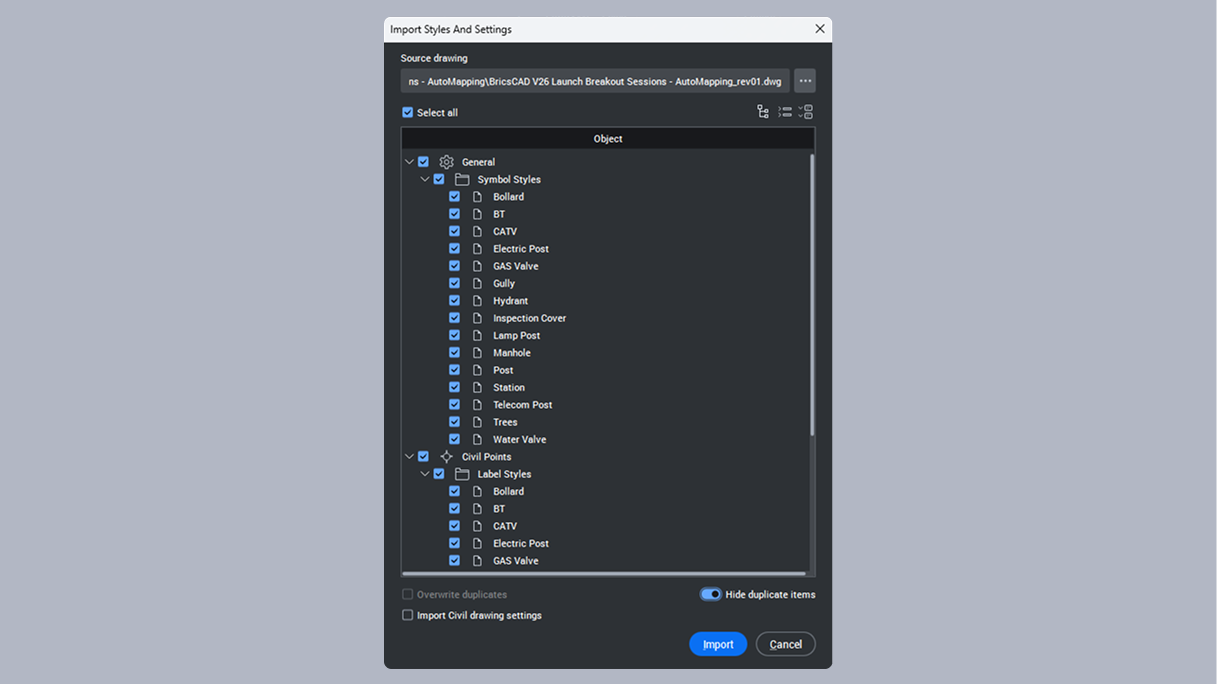Click the folder icon next to Label Styles
Image resolution: width=1217 pixels, height=684 pixels.
(x=461, y=473)
